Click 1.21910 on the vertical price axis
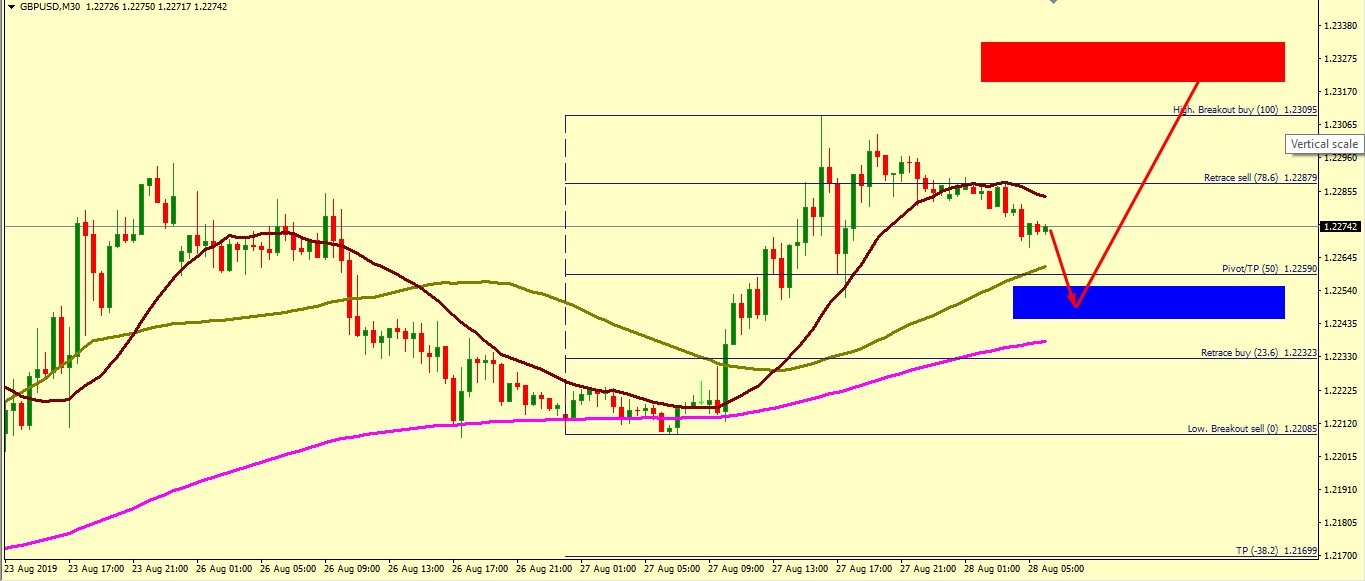 point(1341,490)
